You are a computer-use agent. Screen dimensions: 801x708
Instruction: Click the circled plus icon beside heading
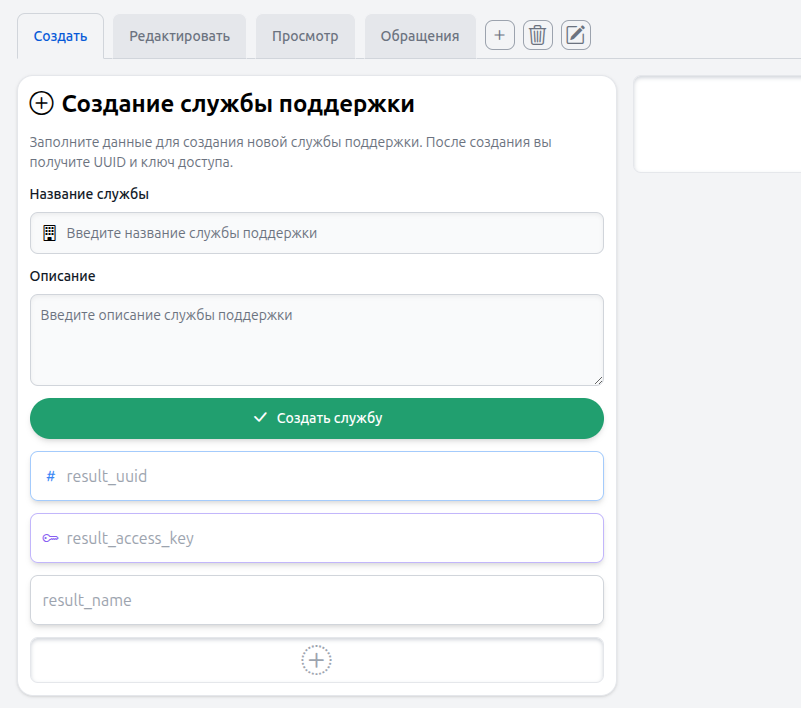pyautogui.click(x=41, y=103)
